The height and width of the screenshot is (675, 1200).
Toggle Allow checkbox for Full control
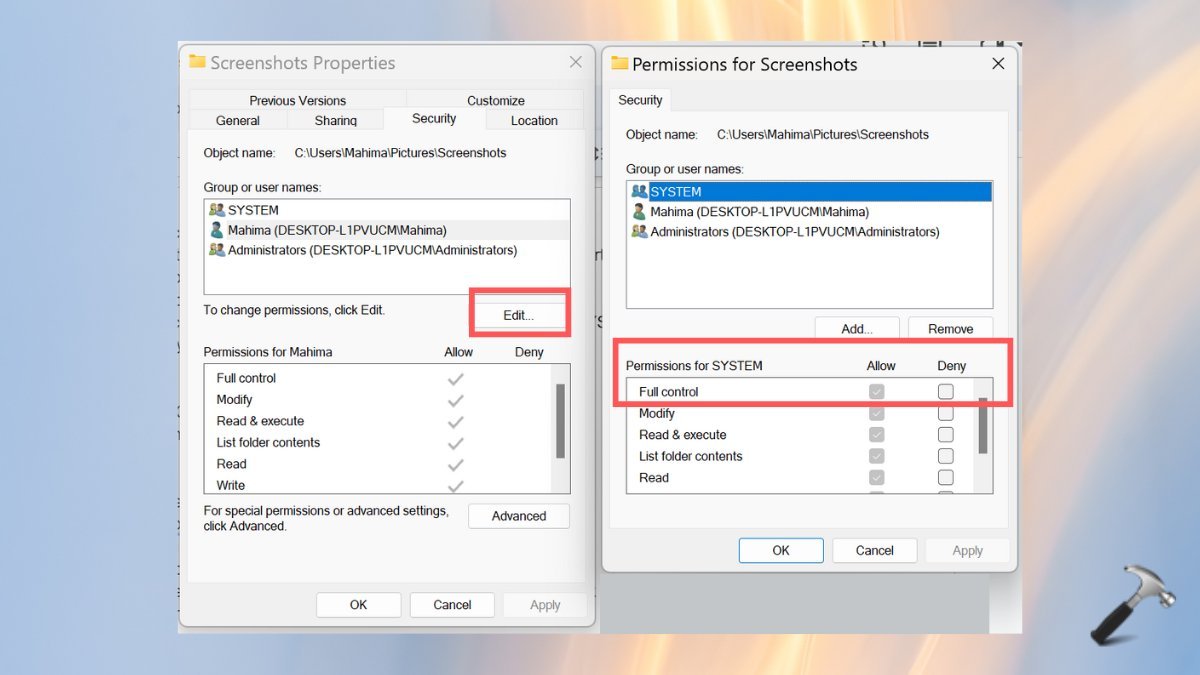click(x=877, y=391)
